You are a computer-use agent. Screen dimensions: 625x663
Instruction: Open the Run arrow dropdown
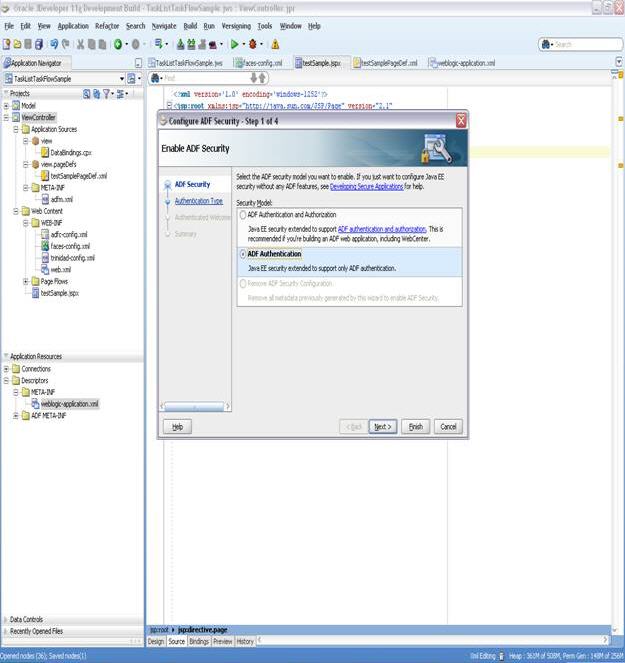(243, 44)
